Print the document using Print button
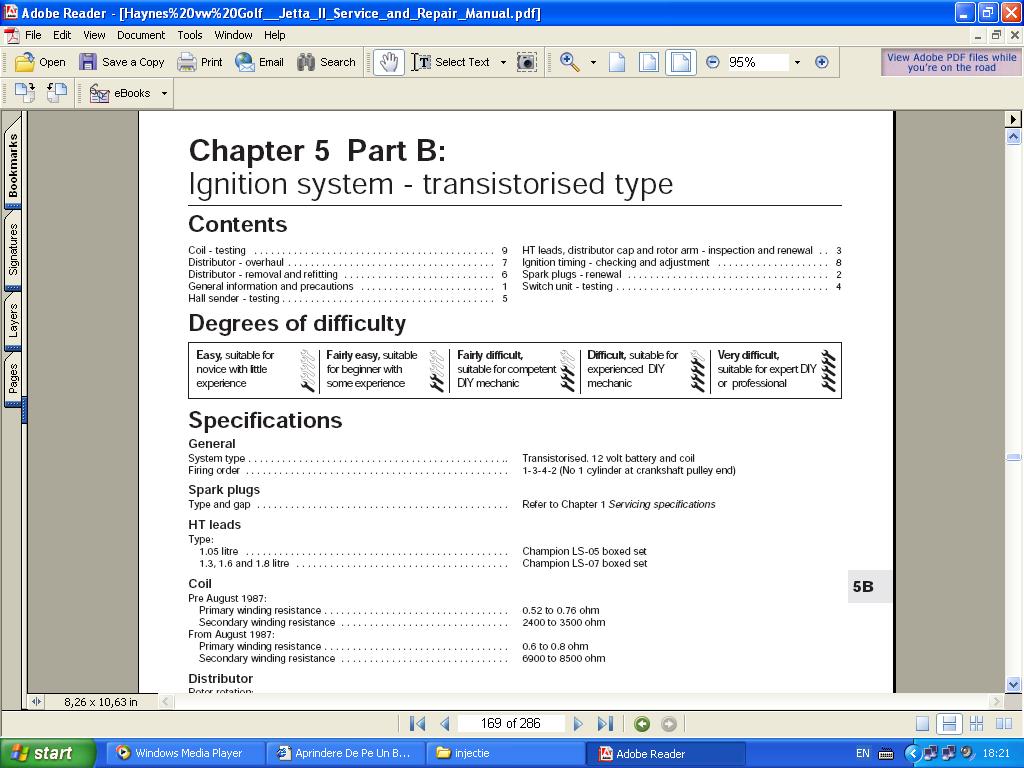 200,62
